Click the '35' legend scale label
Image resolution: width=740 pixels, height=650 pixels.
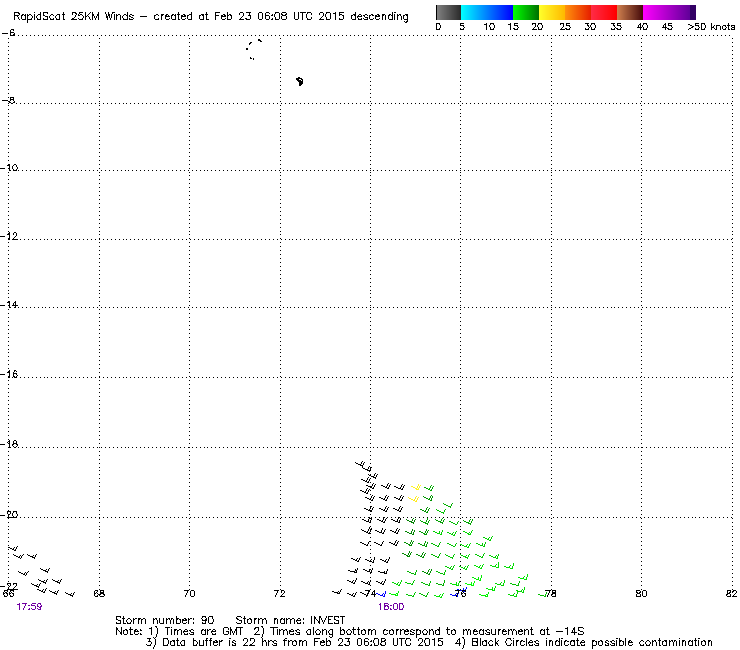tap(616, 27)
